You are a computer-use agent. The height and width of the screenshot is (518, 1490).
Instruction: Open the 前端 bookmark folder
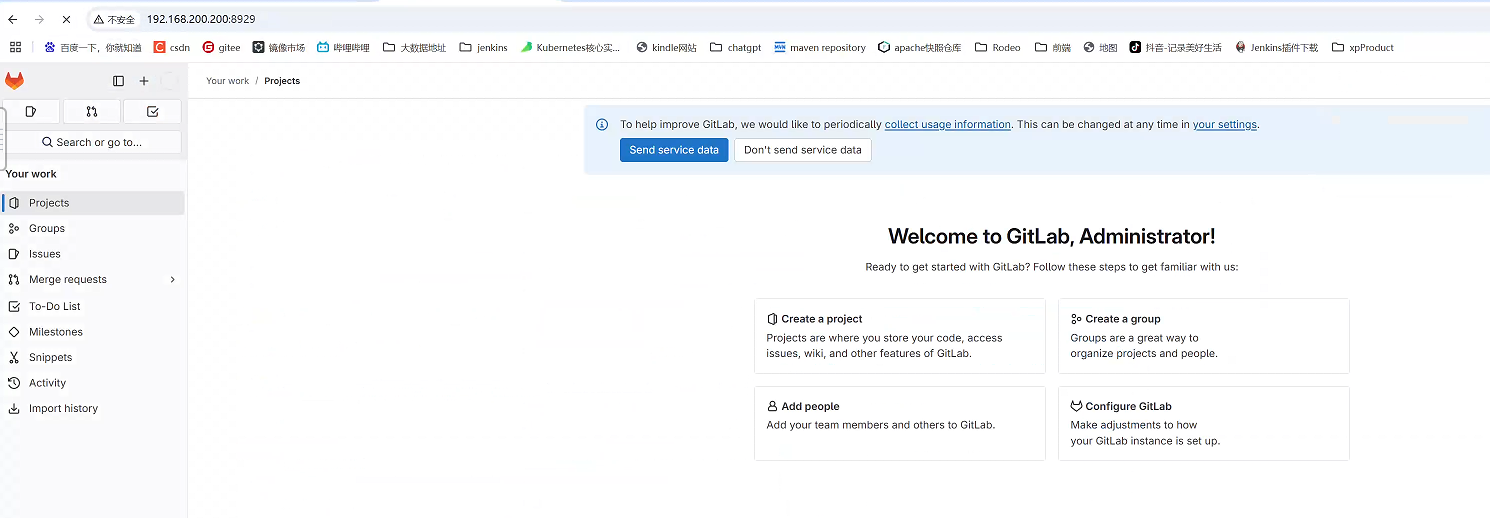tap(1053, 47)
